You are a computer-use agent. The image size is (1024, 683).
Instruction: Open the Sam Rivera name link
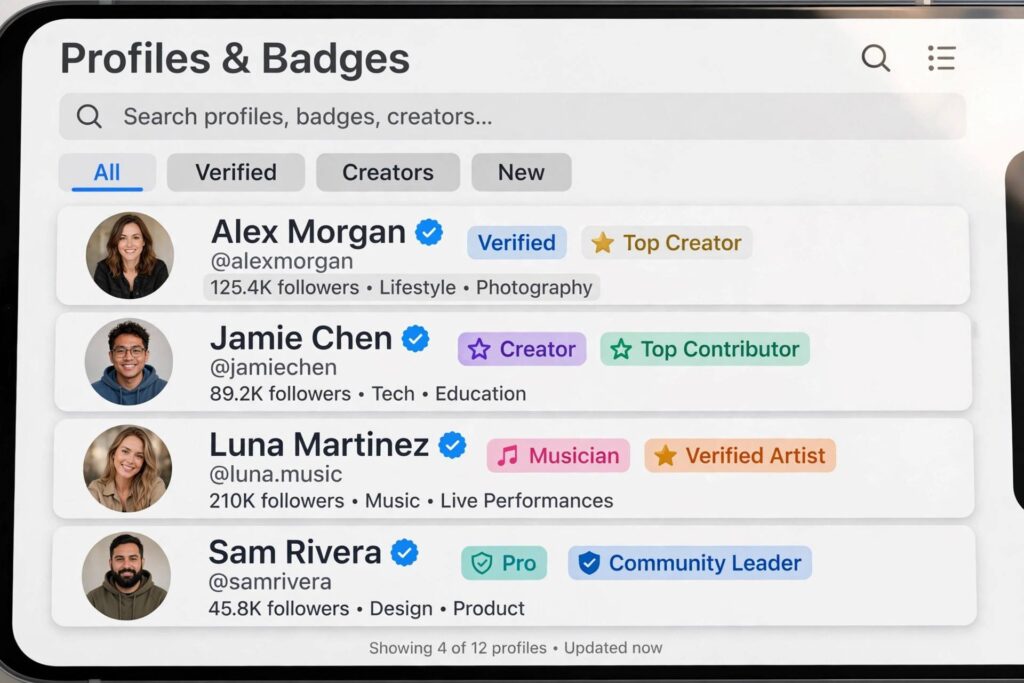click(295, 552)
